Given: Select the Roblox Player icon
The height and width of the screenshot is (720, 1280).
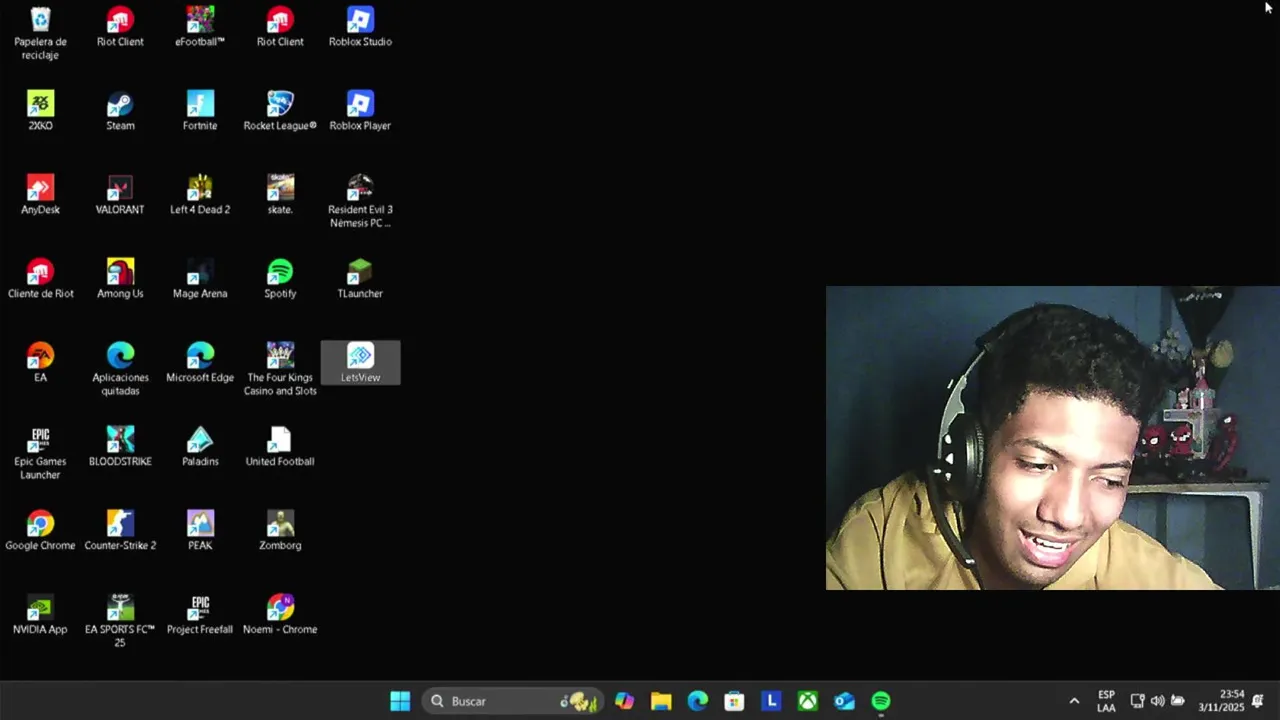Looking at the screenshot, I should tap(360, 111).
